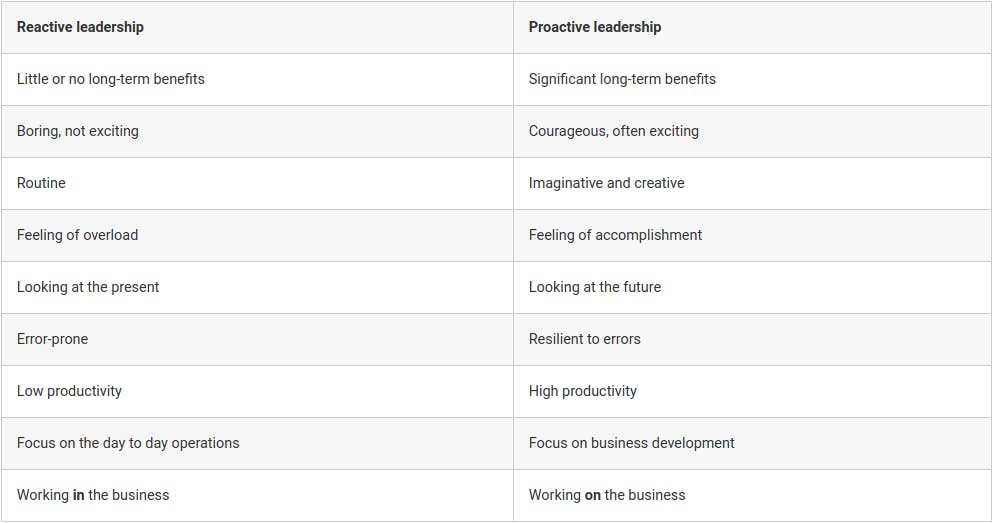993x523 pixels.
Task: Click "Focus on business development" text
Action: click(631, 443)
